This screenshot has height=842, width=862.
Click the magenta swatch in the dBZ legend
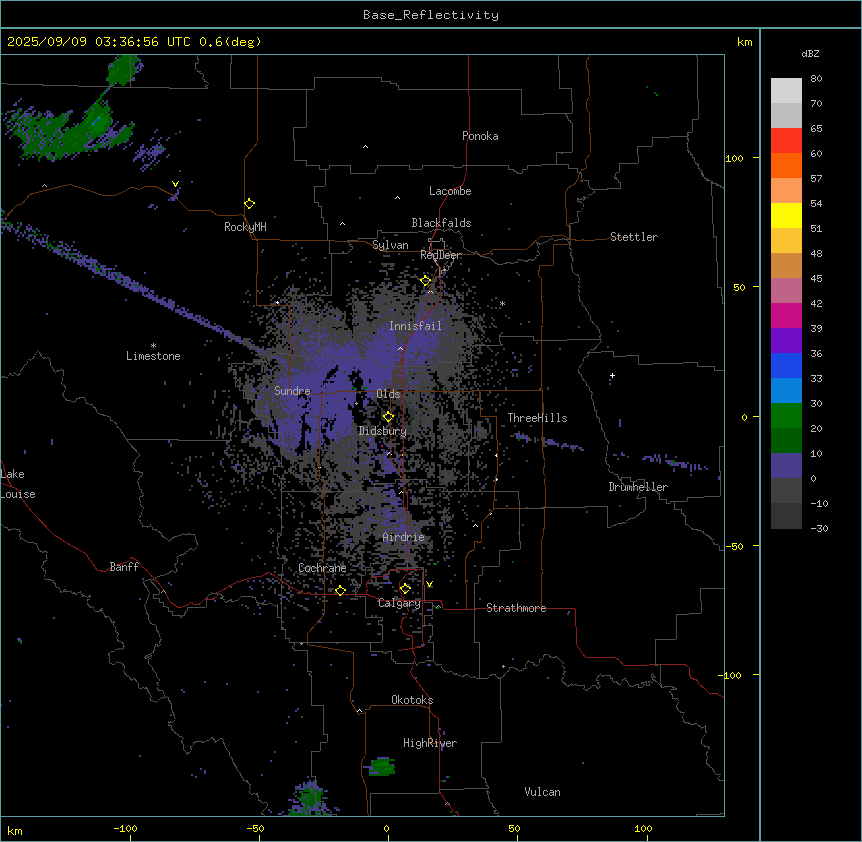click(x=786, y=315)
